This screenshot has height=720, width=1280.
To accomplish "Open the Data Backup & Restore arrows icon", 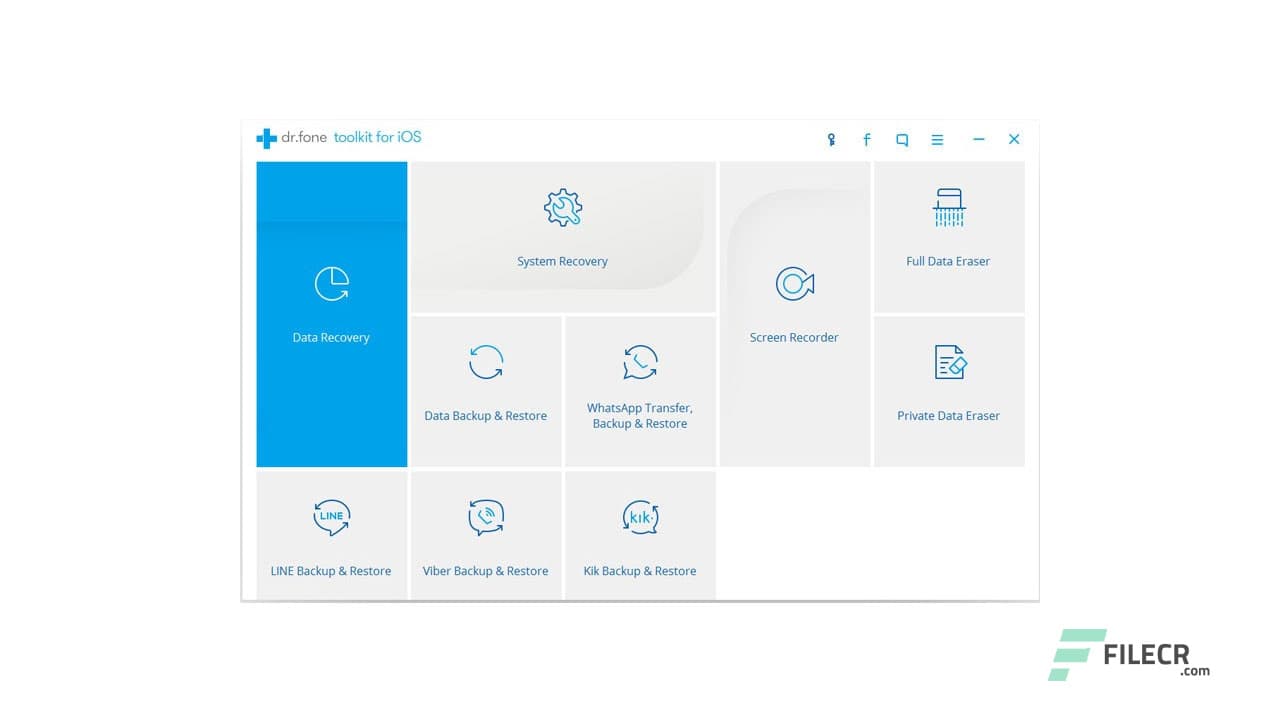I will (486, 362).
